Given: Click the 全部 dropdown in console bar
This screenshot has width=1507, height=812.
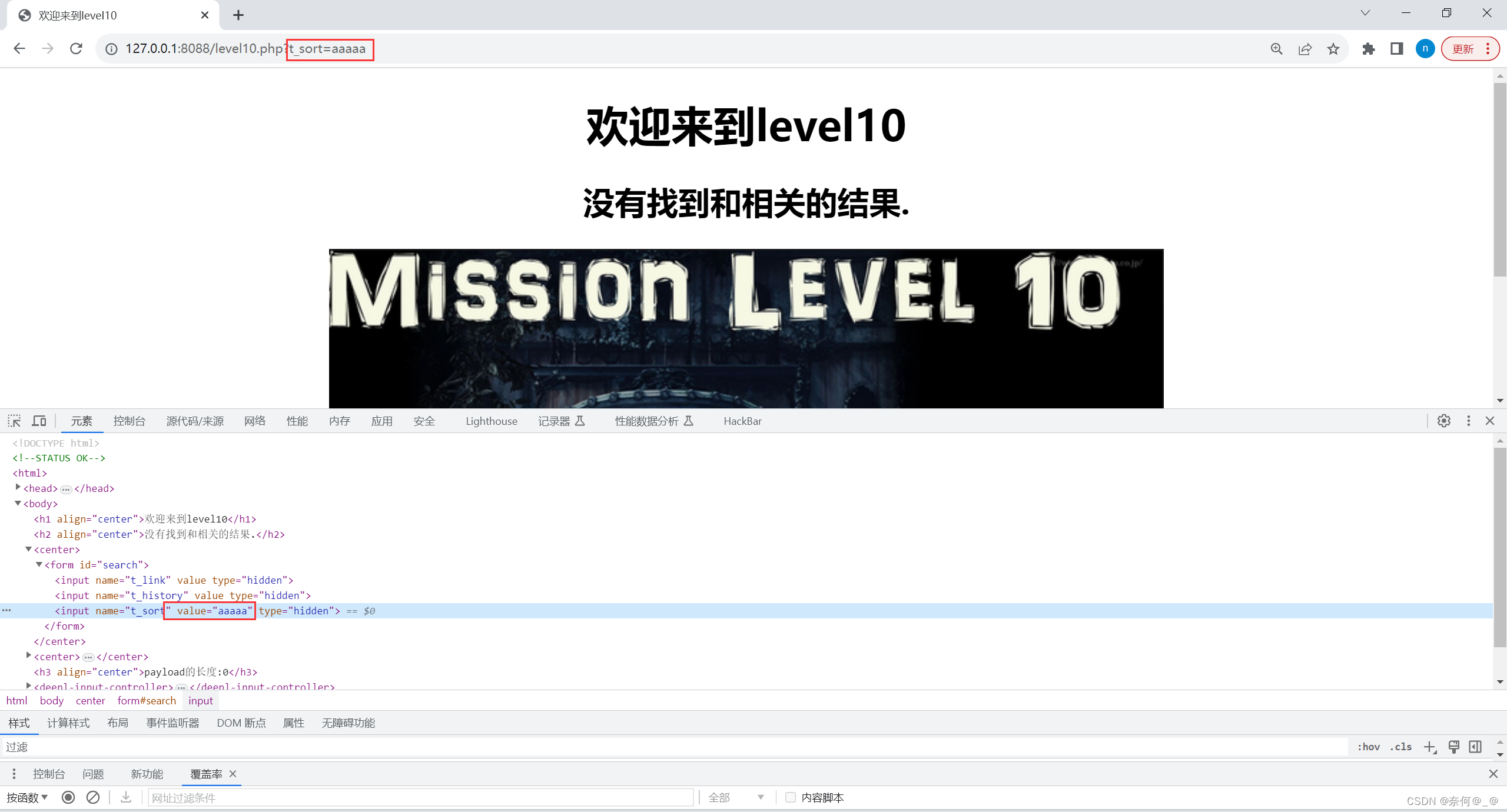Looking at the screenshot, I should coord(735,797).
